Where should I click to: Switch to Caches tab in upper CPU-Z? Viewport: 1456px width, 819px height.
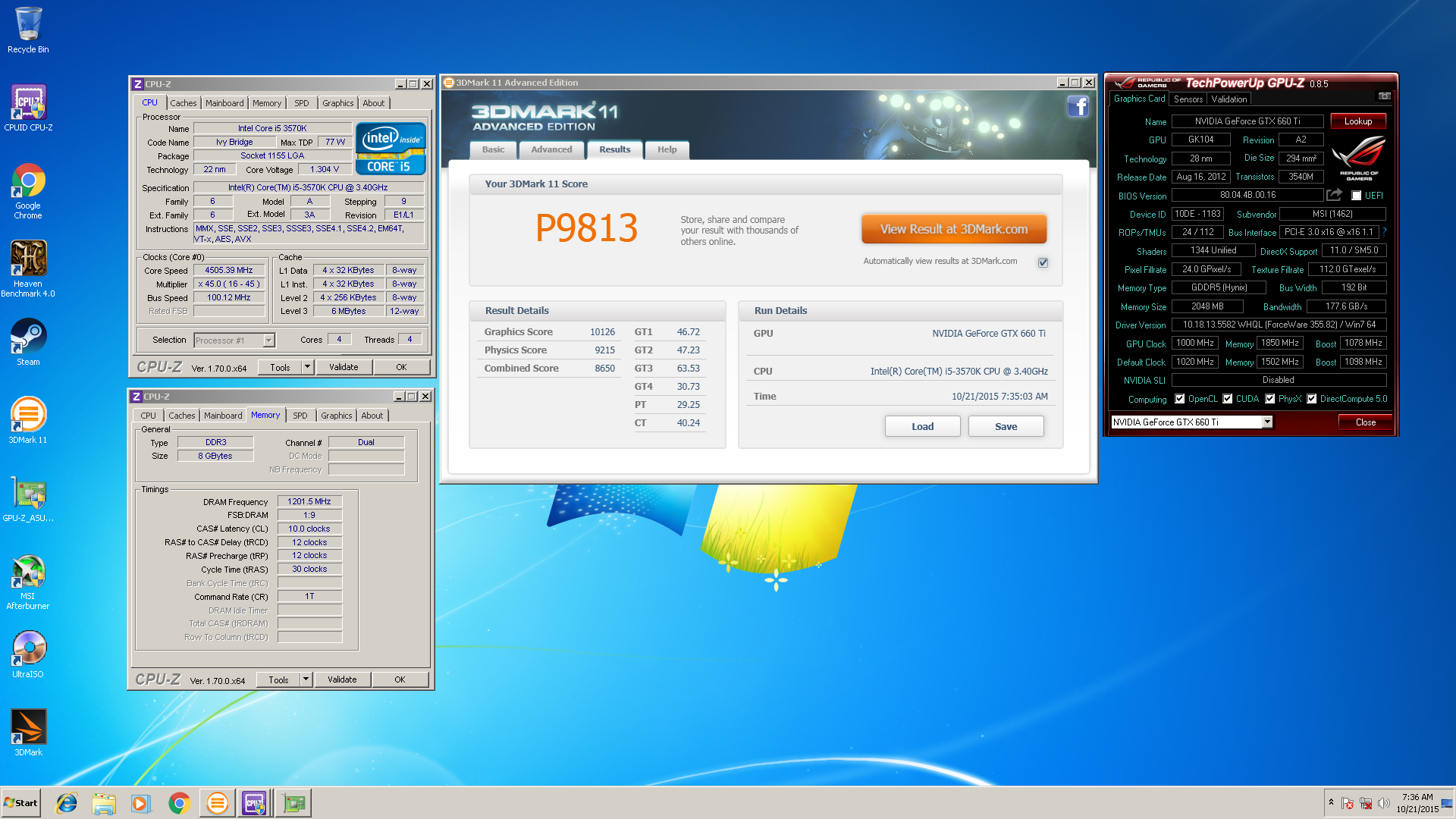[x=183, y=103]
